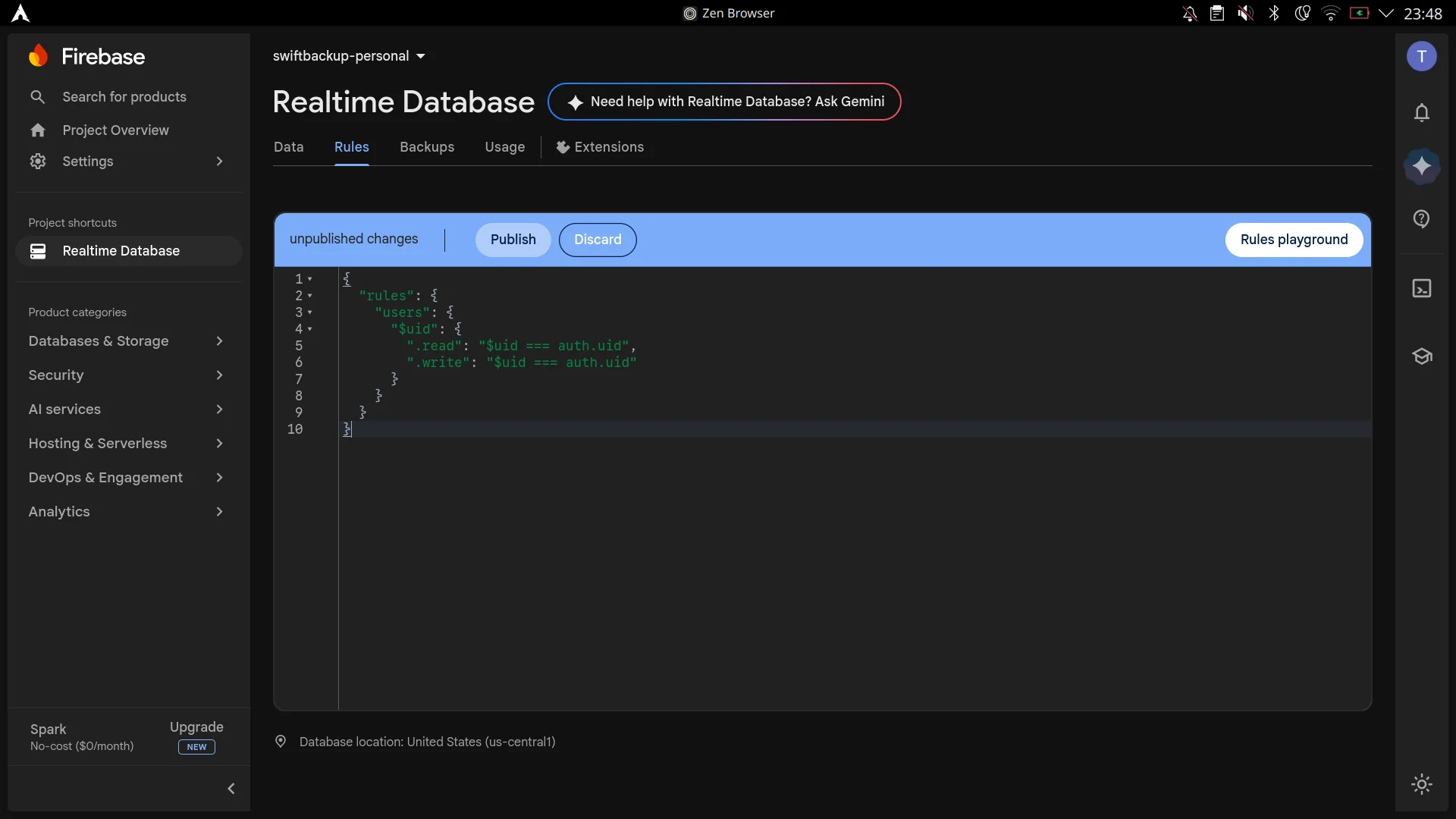Viewport: 1456px width, 819px height.
Task: Click the database location pin icon
Action: (x=281, y=742)
